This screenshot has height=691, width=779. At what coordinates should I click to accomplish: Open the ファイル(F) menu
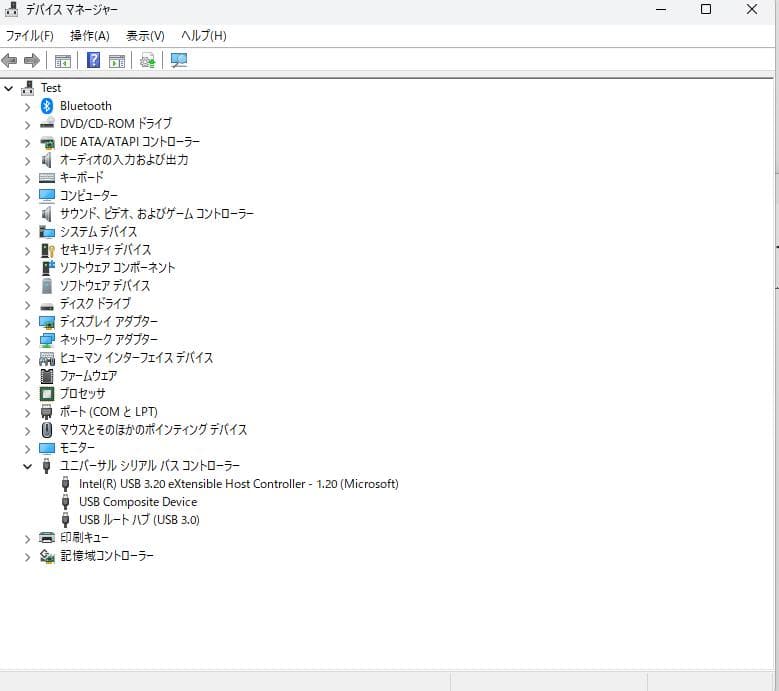29,36
